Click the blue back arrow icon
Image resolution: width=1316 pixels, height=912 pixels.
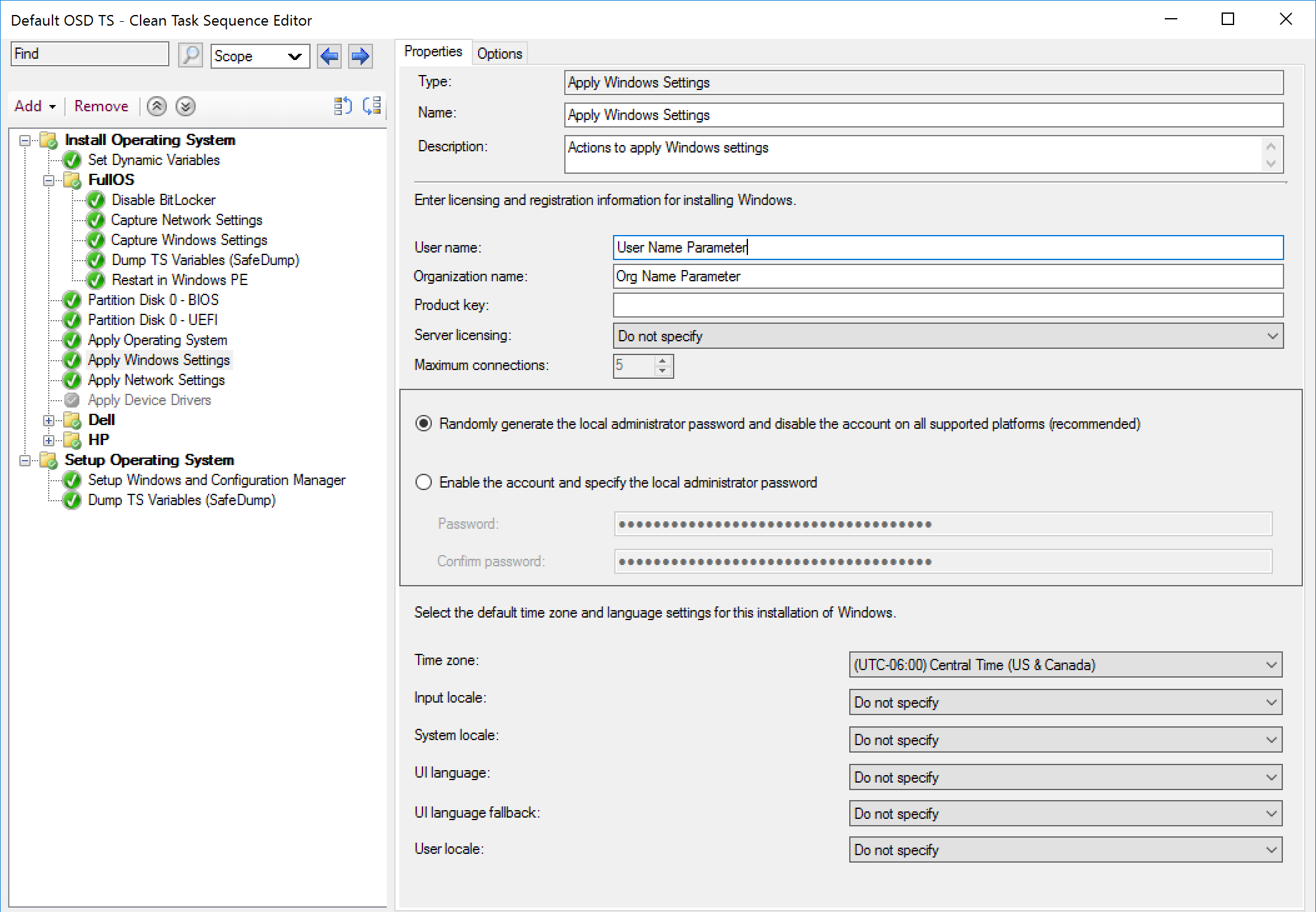pyautogui.click(x=329, y=56)
